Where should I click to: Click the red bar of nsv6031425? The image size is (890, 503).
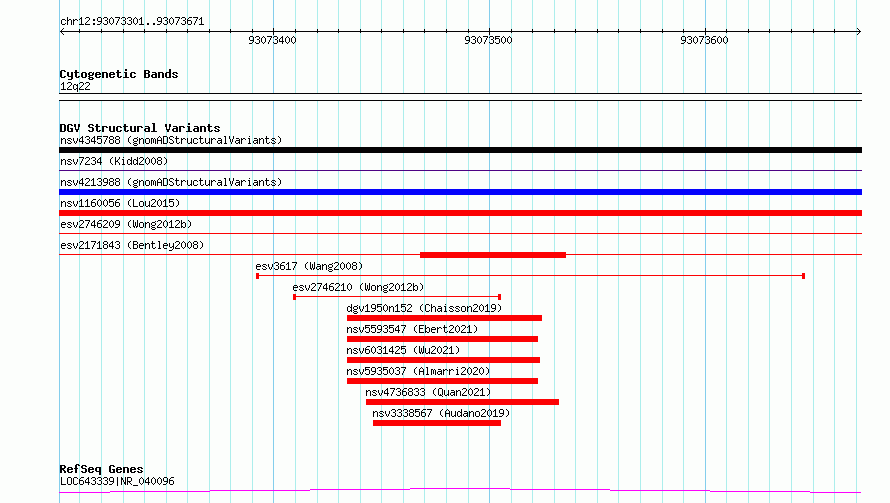click(x=443, y=360)
